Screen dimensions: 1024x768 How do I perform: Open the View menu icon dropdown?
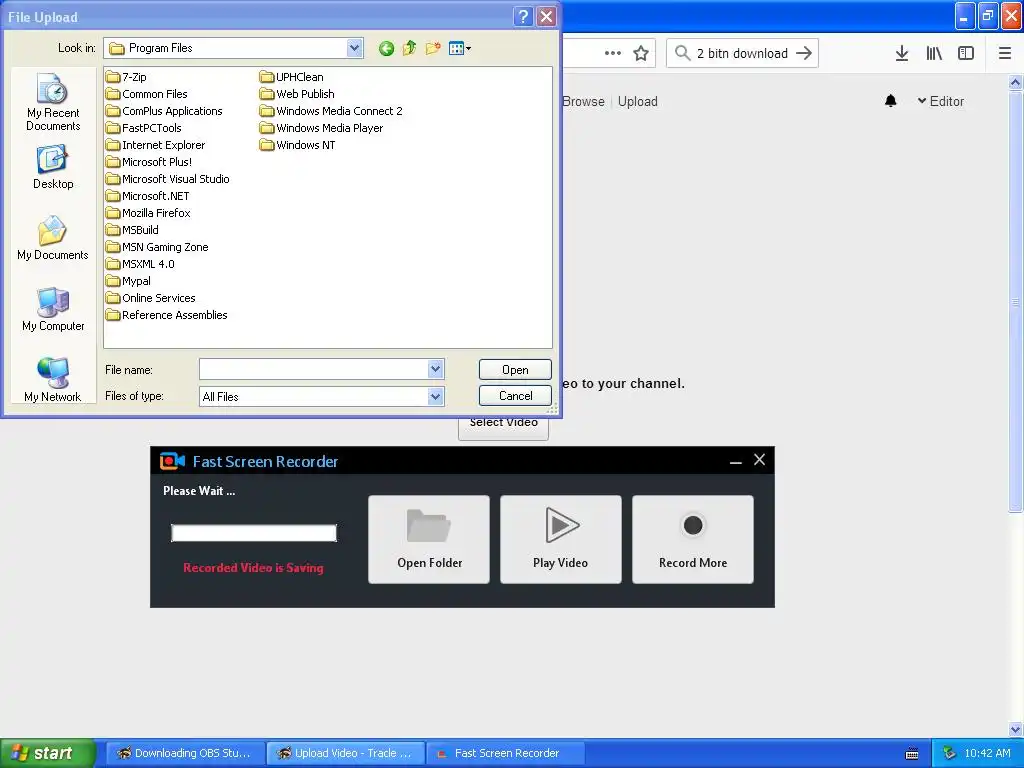pyautogui.click(x=460, y=48)
